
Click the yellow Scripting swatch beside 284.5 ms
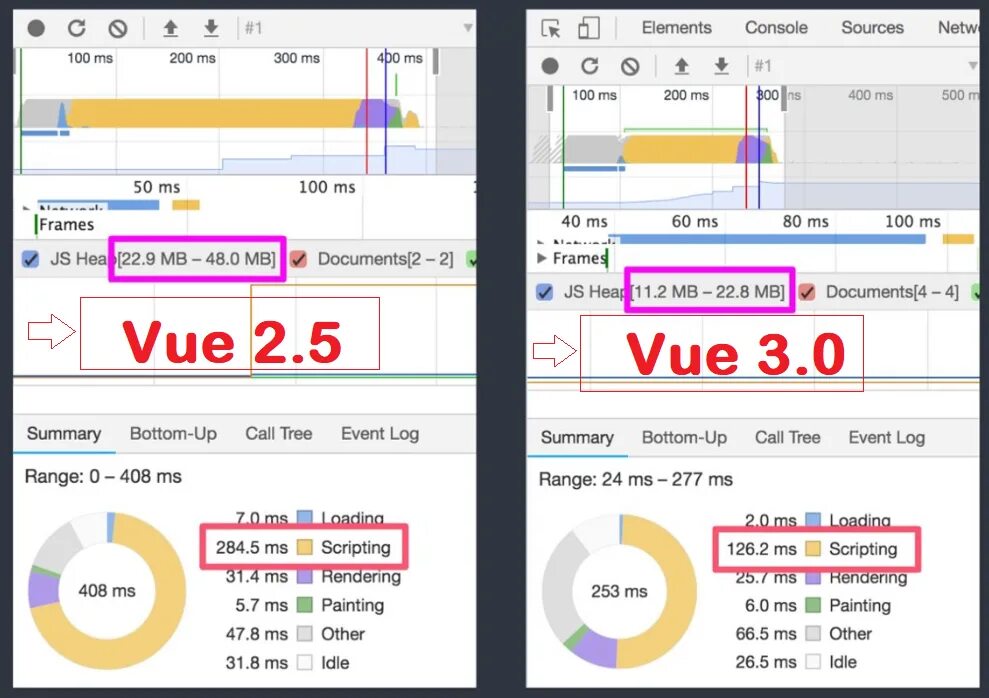click(x=305, y=547)
